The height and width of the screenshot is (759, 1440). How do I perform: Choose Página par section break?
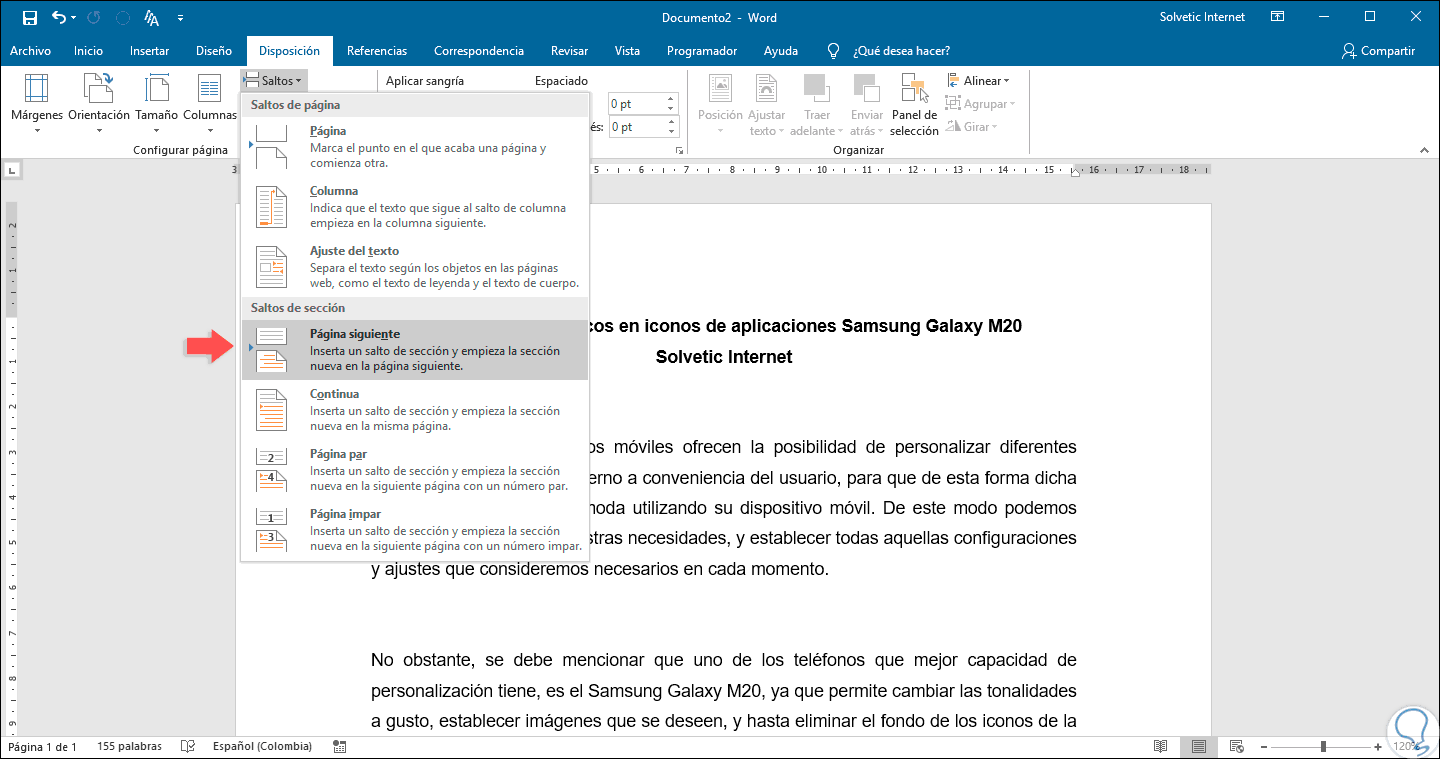[415, 470]
